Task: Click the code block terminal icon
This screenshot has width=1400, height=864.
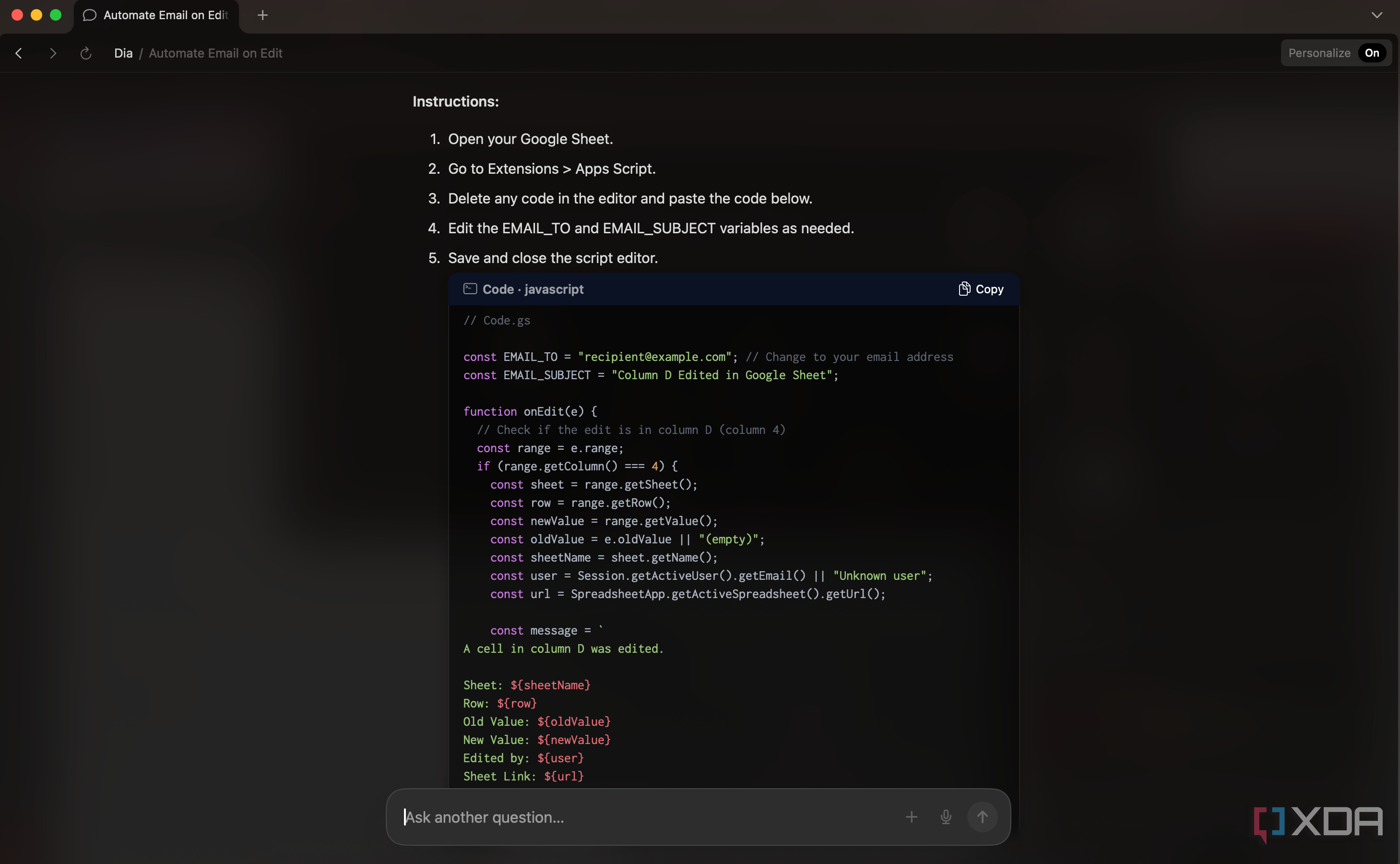Action: pyautogui.click(x=470, y=289)
